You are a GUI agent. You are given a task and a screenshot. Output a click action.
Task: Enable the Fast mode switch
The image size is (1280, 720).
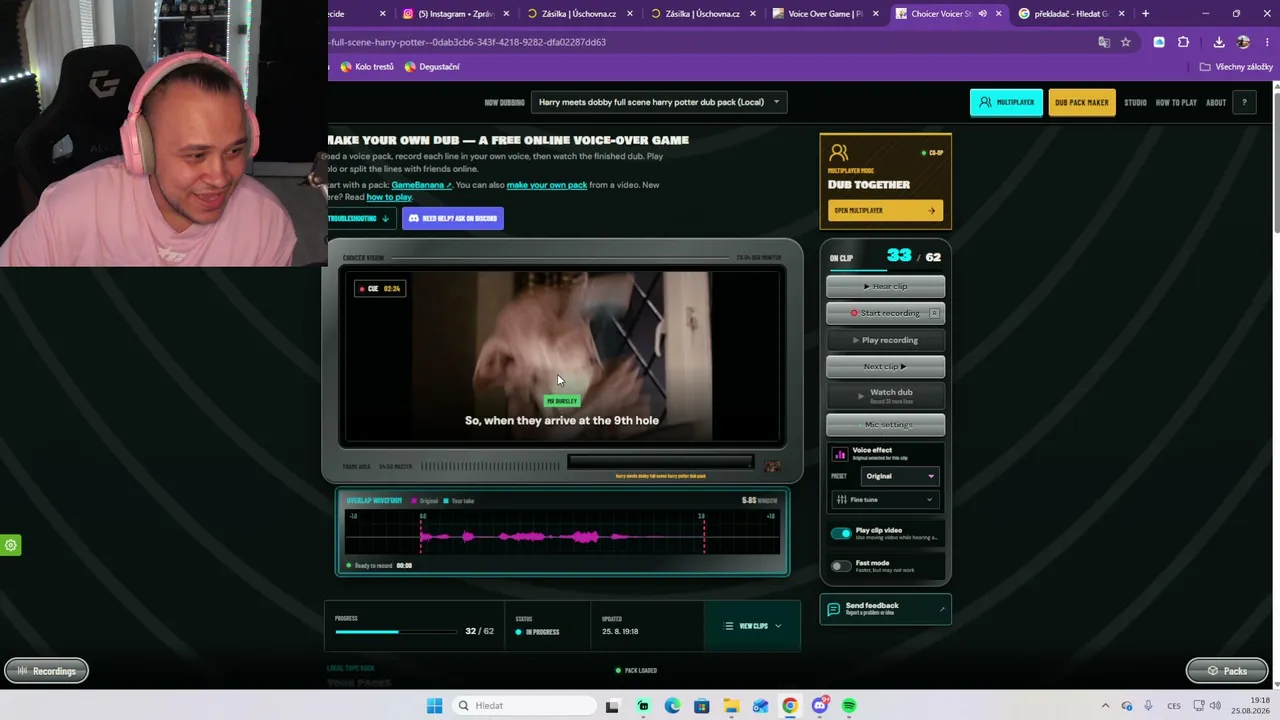[x=841, y=566]
